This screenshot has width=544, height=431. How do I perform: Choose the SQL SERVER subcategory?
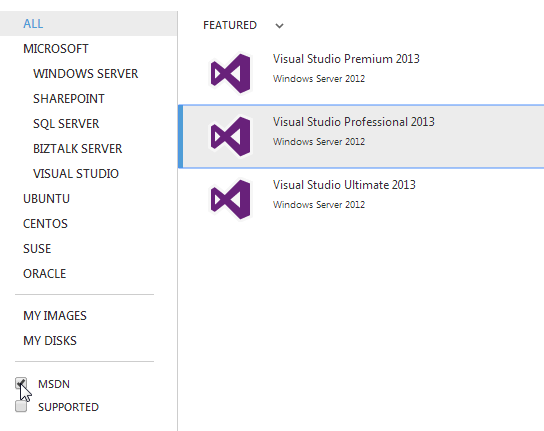point(66,124)
